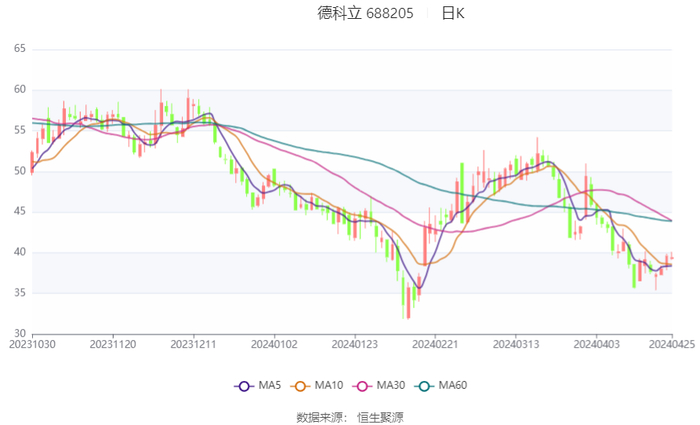
Task: Click the 20231030 start date label
Action: coord(32,342)
